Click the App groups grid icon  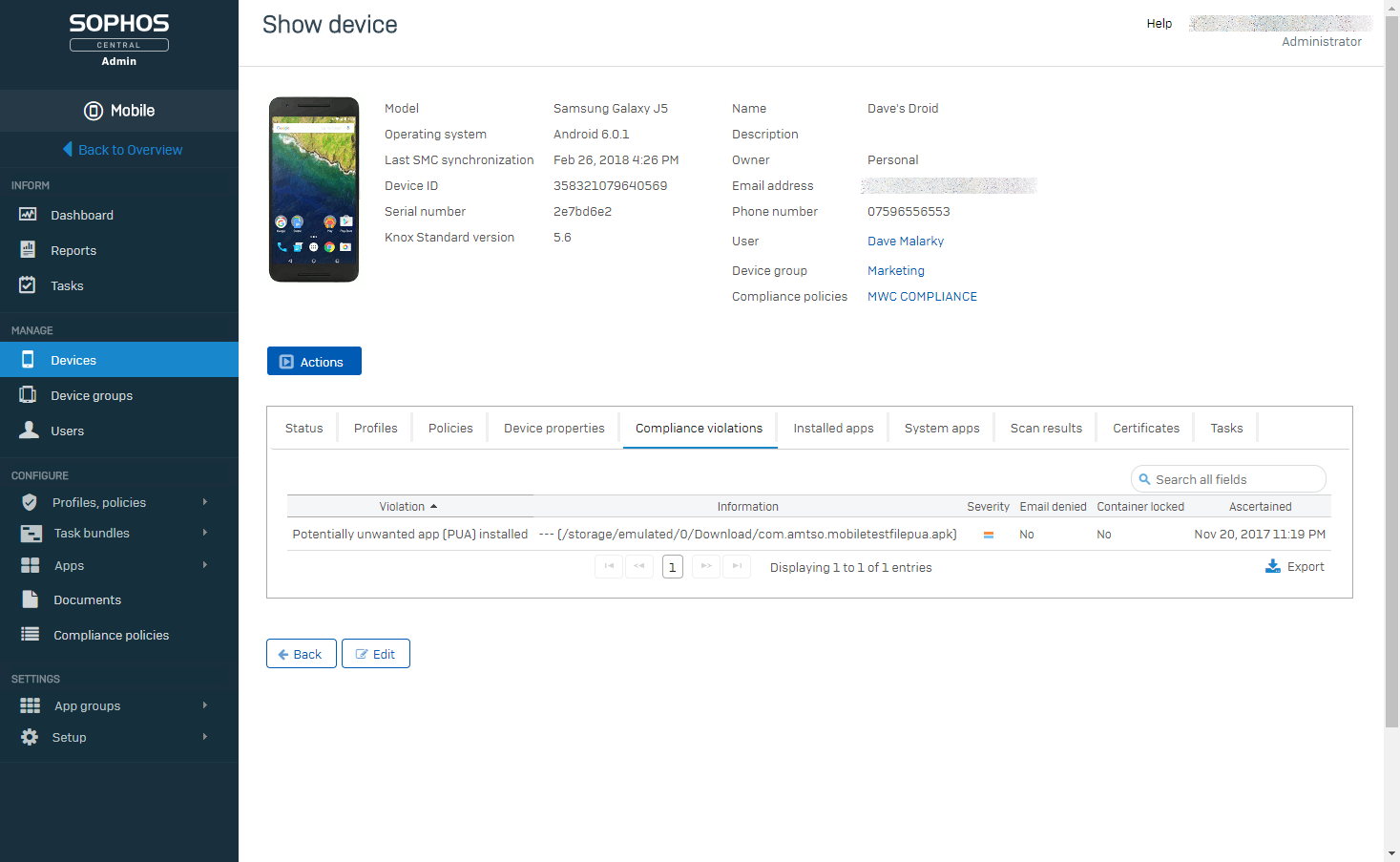pyautogui.click(x=31, y=705)
